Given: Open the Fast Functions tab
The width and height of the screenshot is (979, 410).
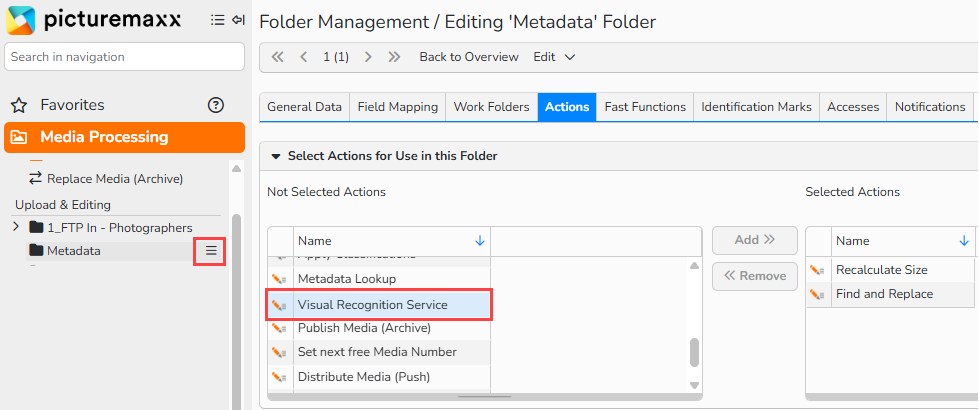Looking at the screenshot, I should pyautogui.click(x=645, y=107).
